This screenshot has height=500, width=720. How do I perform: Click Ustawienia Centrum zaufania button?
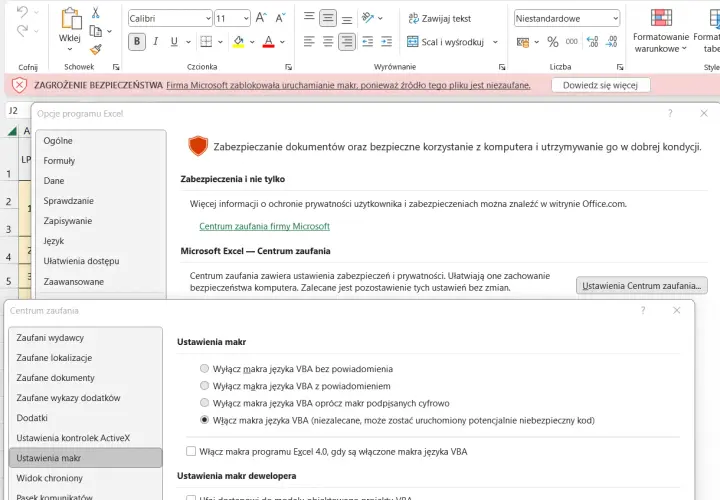pos(641,286)
